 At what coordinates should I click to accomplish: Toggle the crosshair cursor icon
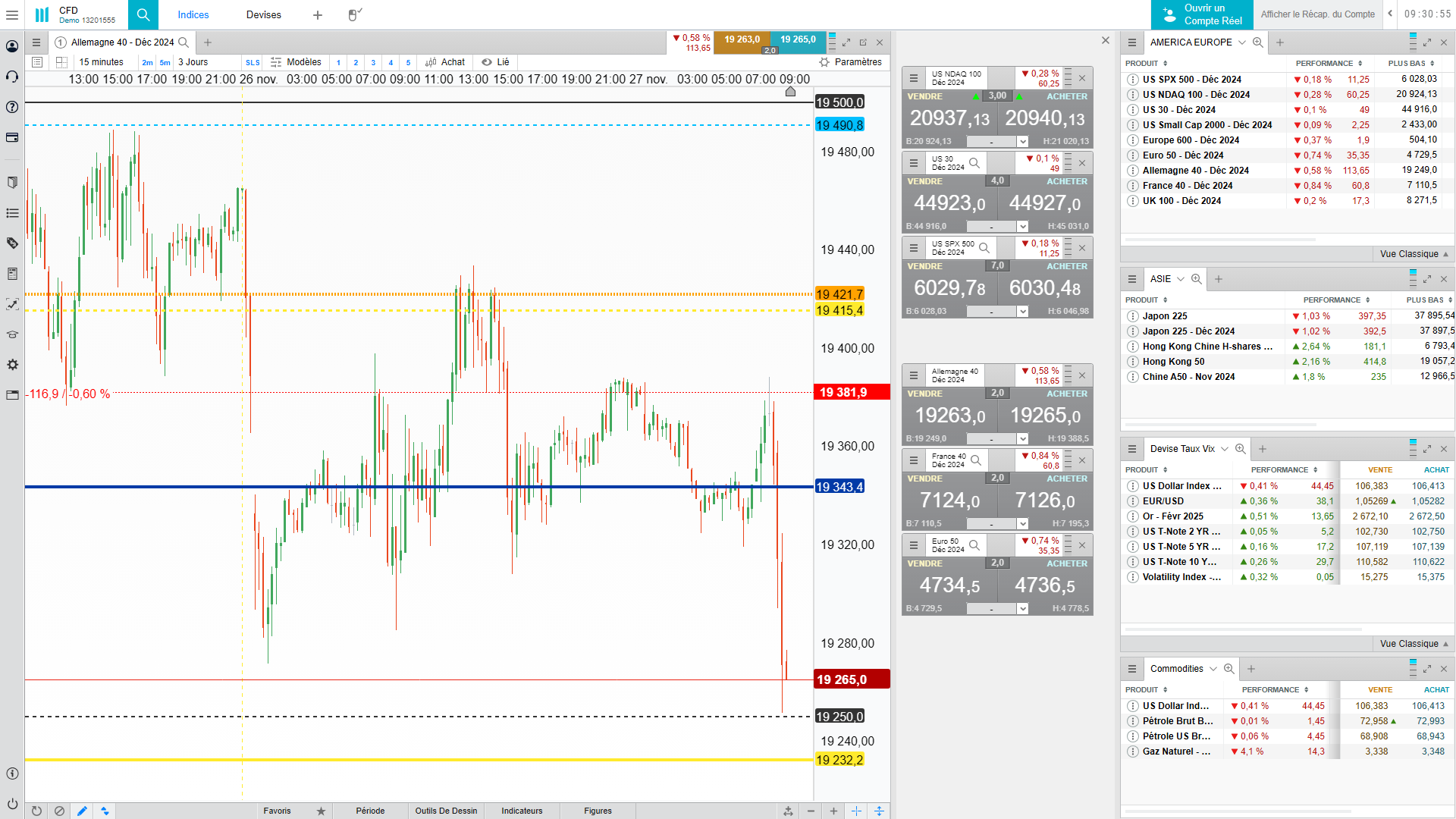pyautogui.click(x=856, y=811)
